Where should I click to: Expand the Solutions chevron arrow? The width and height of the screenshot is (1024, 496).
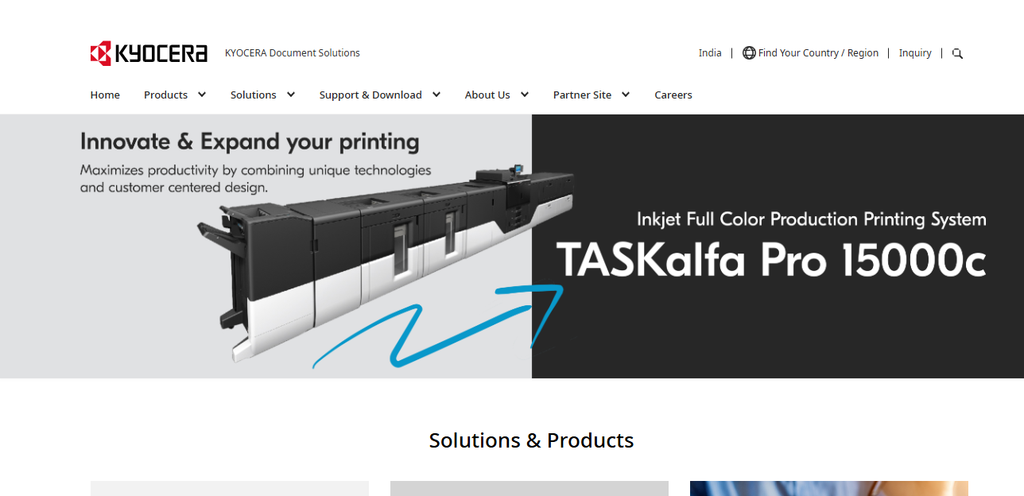[291, 95]
